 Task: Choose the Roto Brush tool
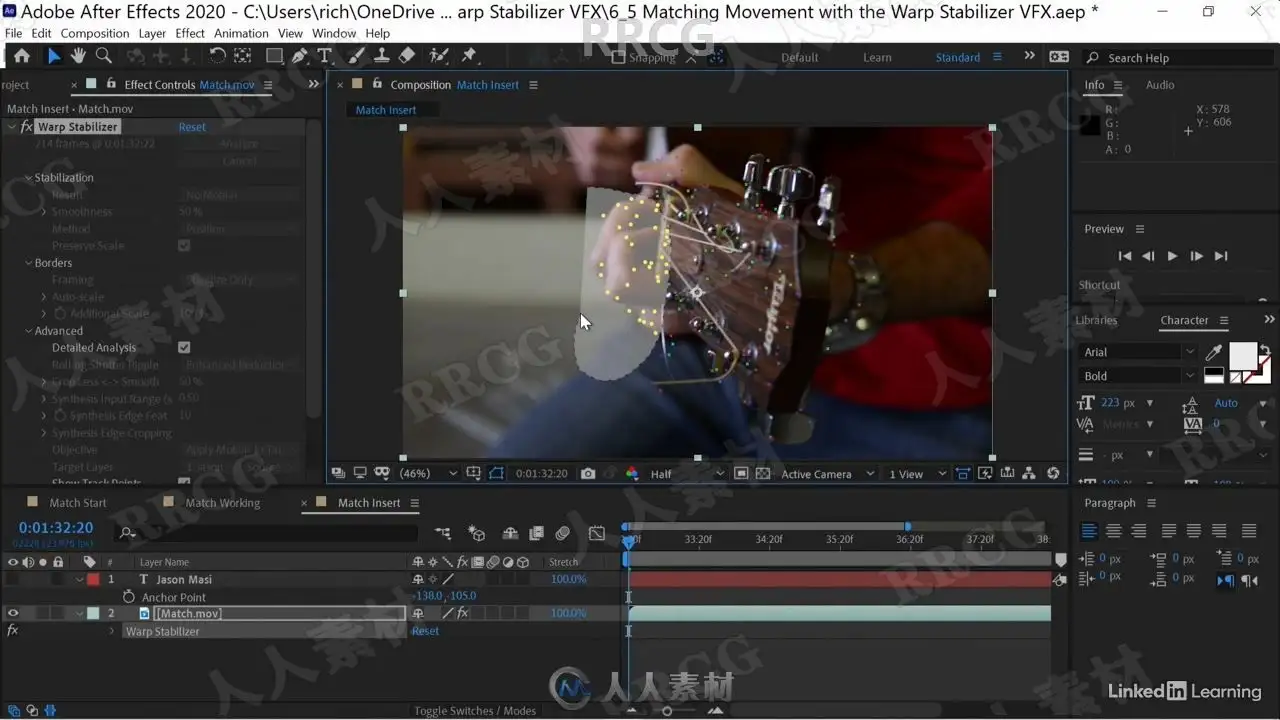[x=439, y=57]
